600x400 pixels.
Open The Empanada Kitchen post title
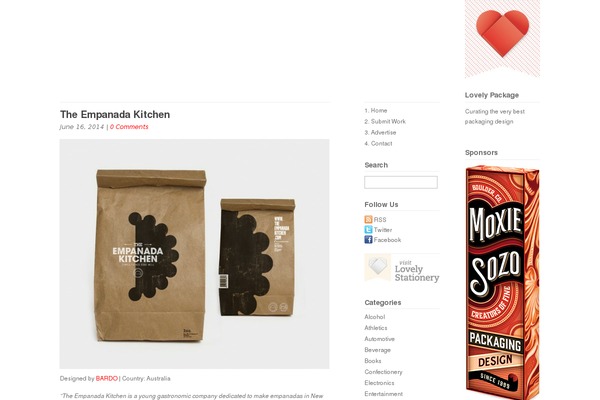[x=115, y=114]
